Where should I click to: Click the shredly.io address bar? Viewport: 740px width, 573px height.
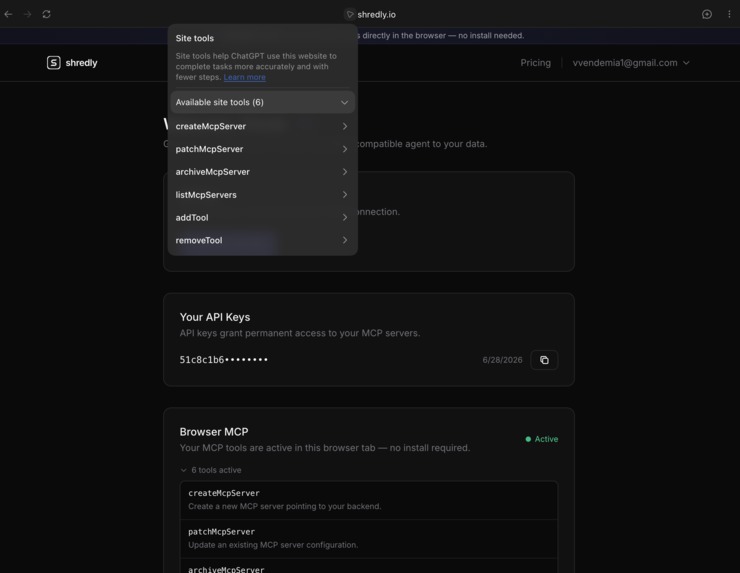[x=376, y=15]
